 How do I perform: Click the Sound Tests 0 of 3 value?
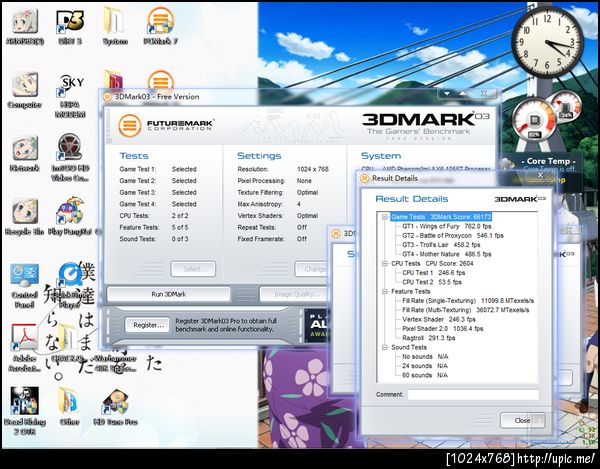[180, 239]
